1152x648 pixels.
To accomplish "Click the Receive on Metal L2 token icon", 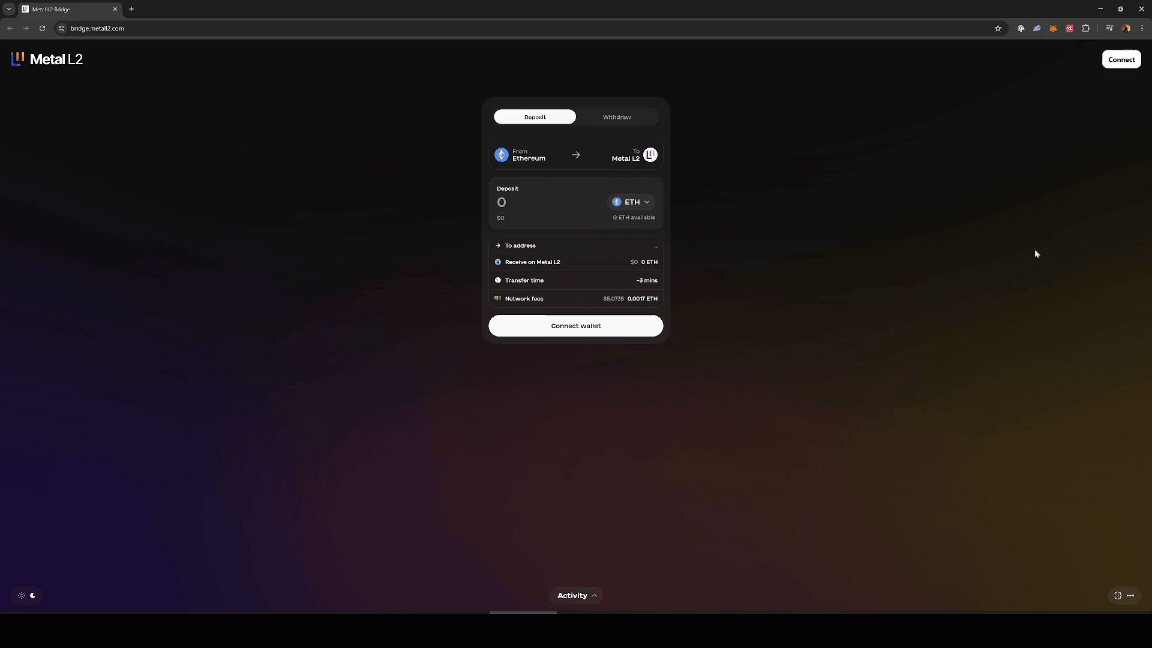I will coord(497,262).
